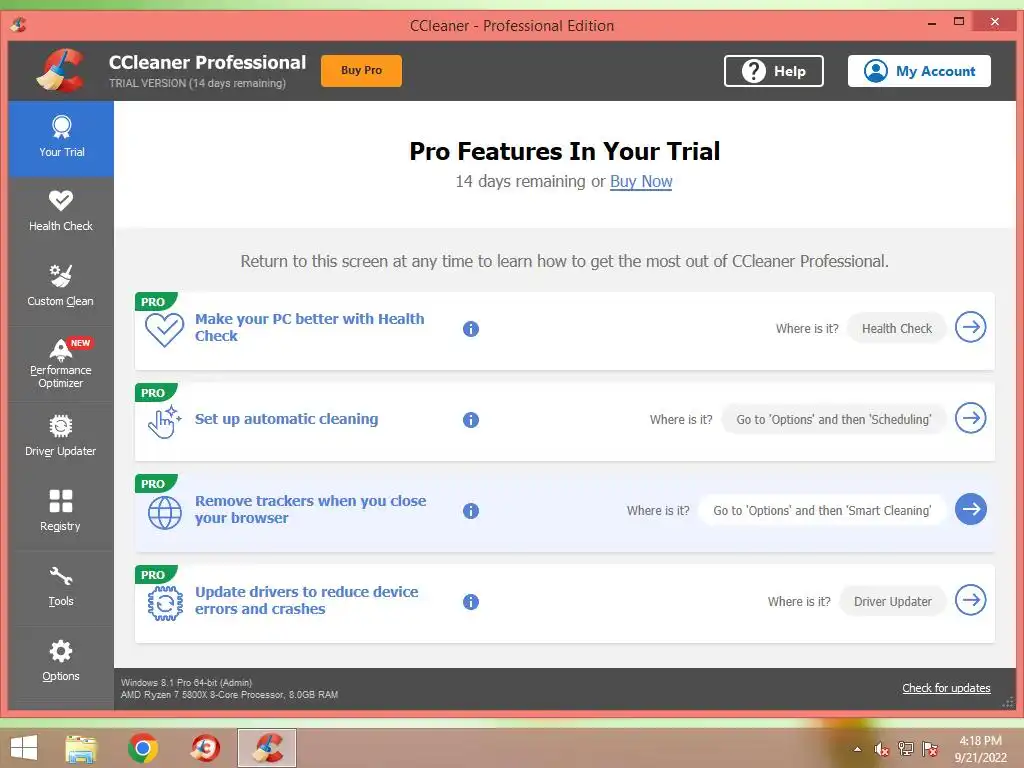Click the CCleaner taskbar icon
1024x768 pixels.
tap(267, 748)
